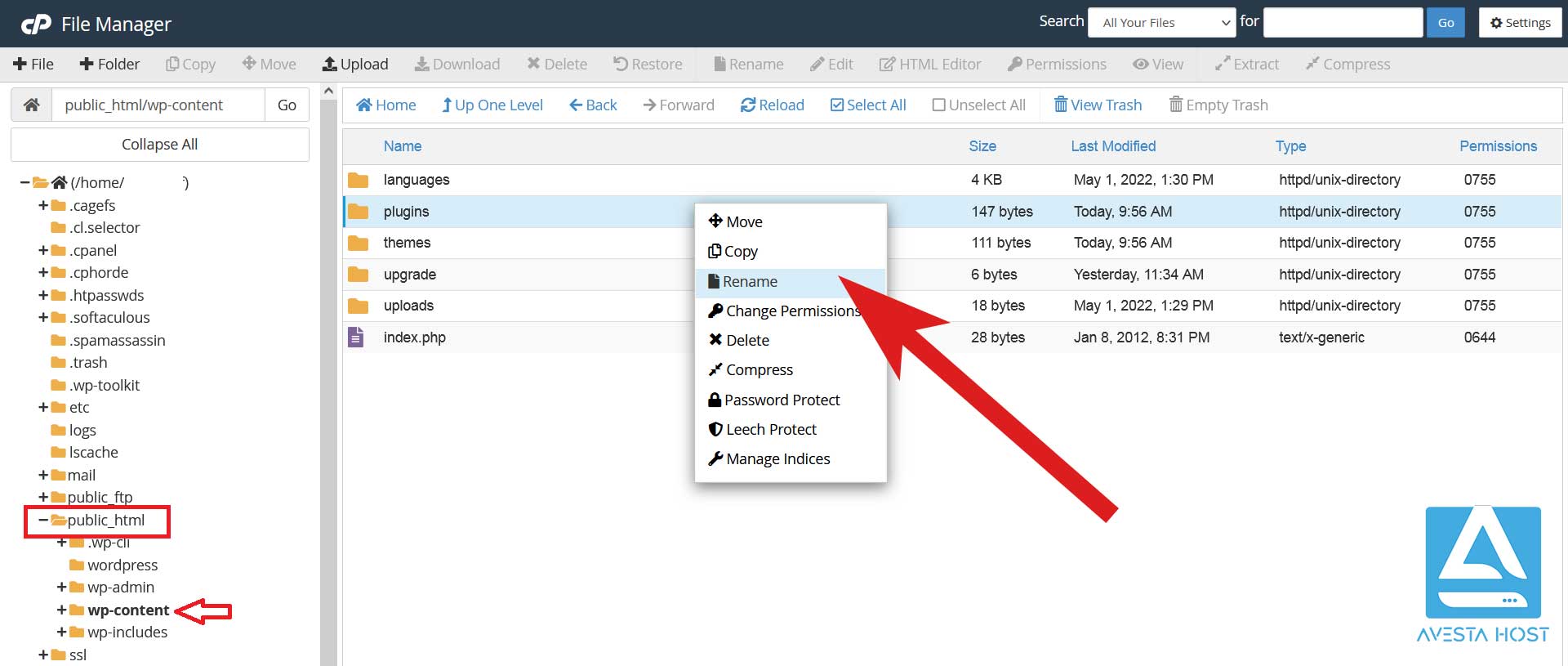Image resolution: width=1568 pixels, height=666 pixels.
Task: Click the home icon beside path field
Action: tap(32, 105)
